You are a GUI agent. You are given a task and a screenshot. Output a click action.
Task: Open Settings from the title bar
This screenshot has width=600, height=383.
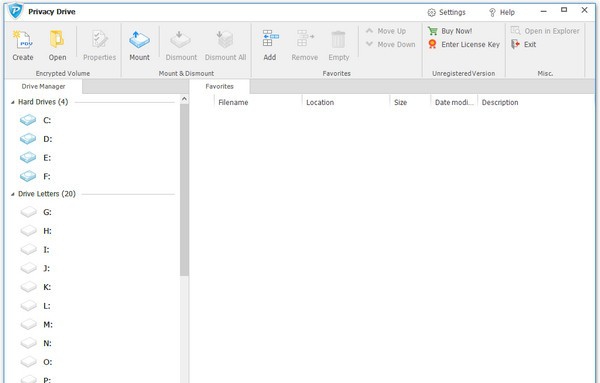click(x=446, y=12)
